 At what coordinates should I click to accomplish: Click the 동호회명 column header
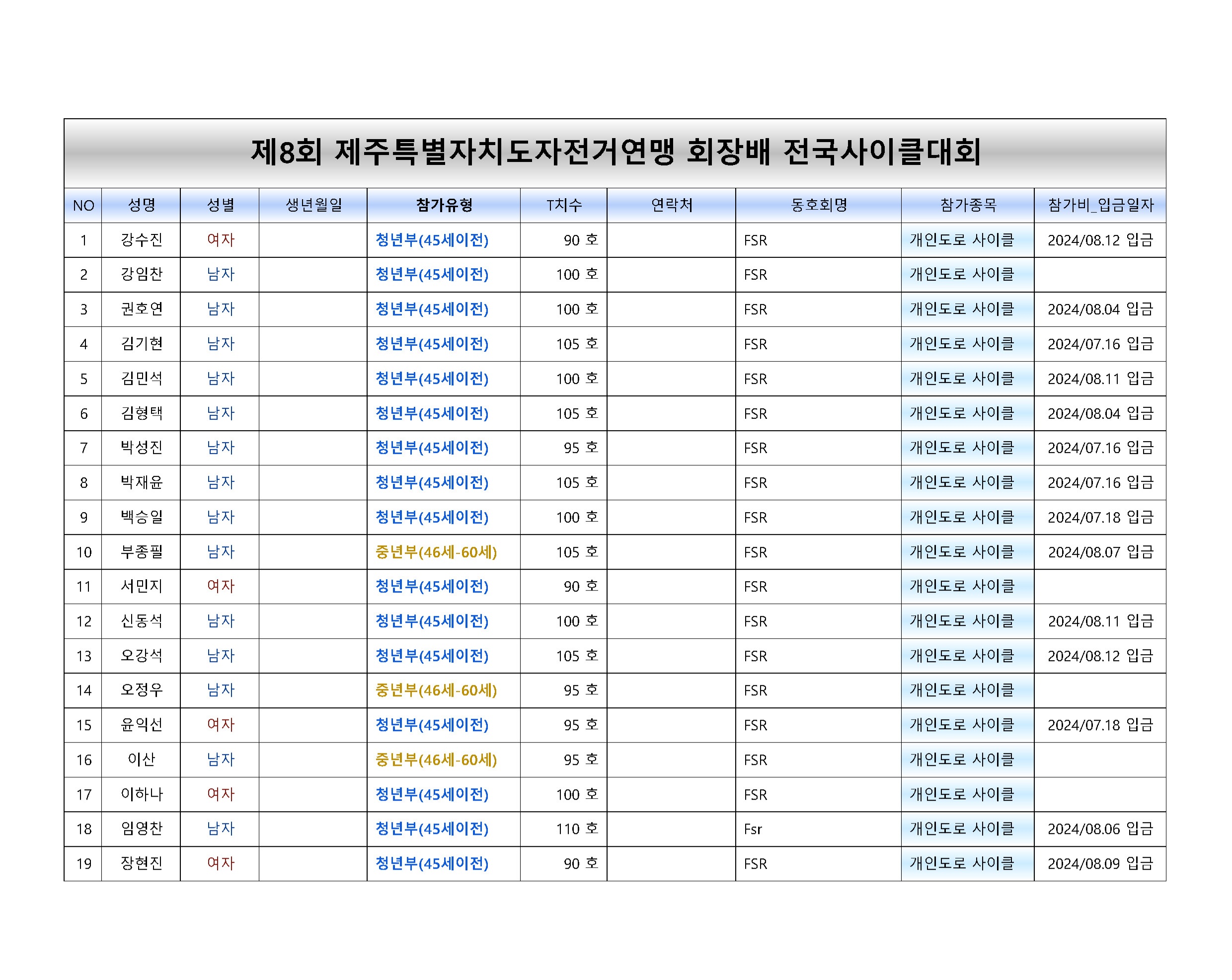pyautogui.click(x=819, y=206)
